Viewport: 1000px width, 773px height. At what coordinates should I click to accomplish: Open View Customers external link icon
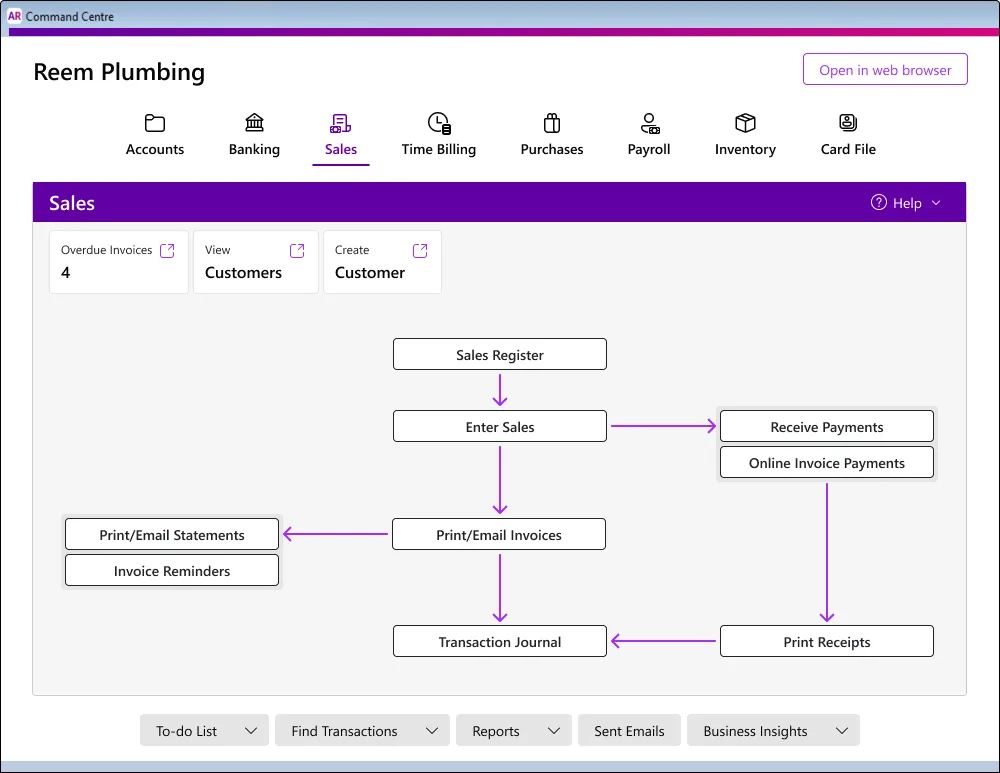click(x=297, y=251)
